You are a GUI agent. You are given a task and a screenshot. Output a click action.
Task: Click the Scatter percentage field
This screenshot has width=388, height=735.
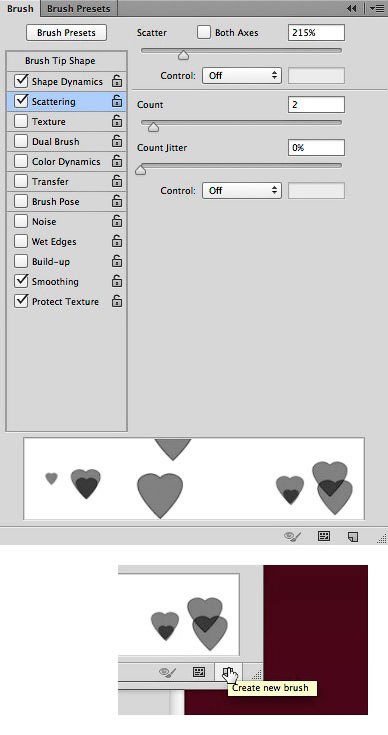pyautogui.click(x=316, y=33)
